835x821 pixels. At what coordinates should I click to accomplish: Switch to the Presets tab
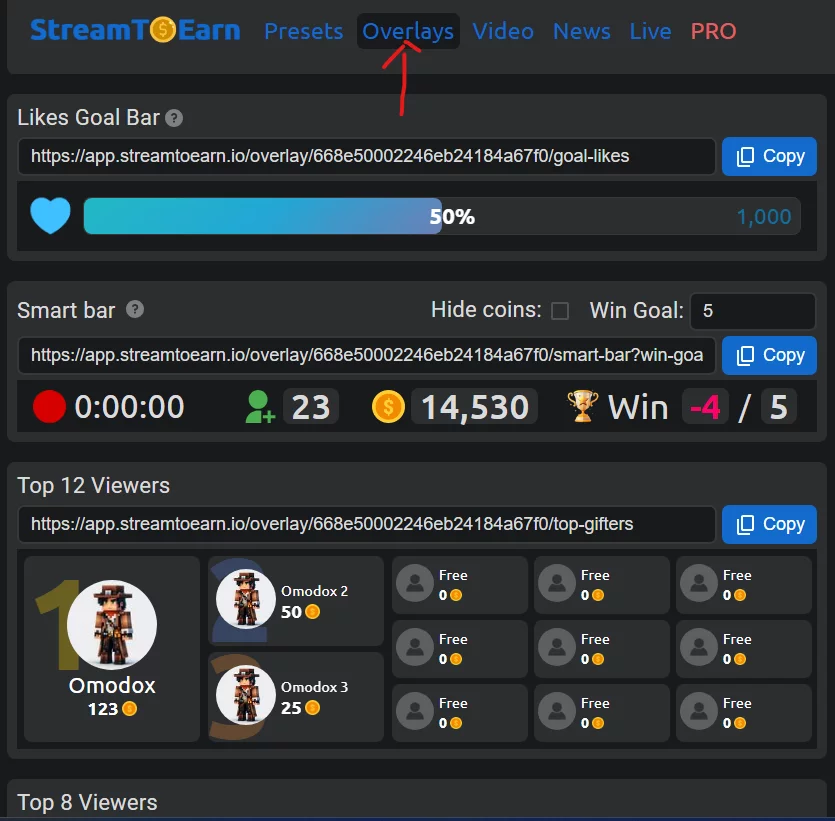(304, 31)
